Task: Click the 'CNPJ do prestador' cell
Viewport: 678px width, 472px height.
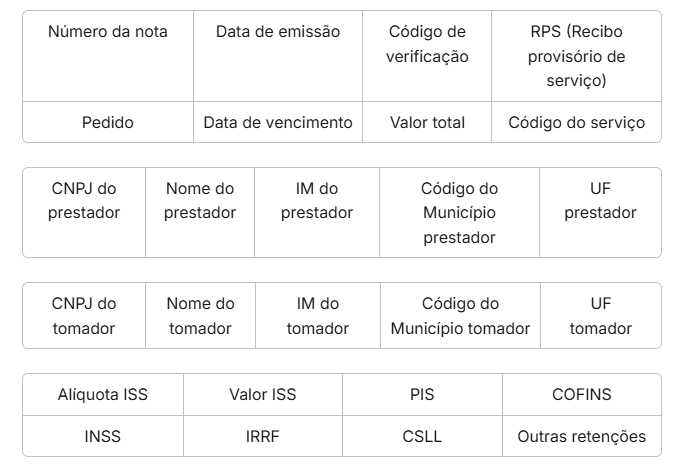Action: [84, 213]
